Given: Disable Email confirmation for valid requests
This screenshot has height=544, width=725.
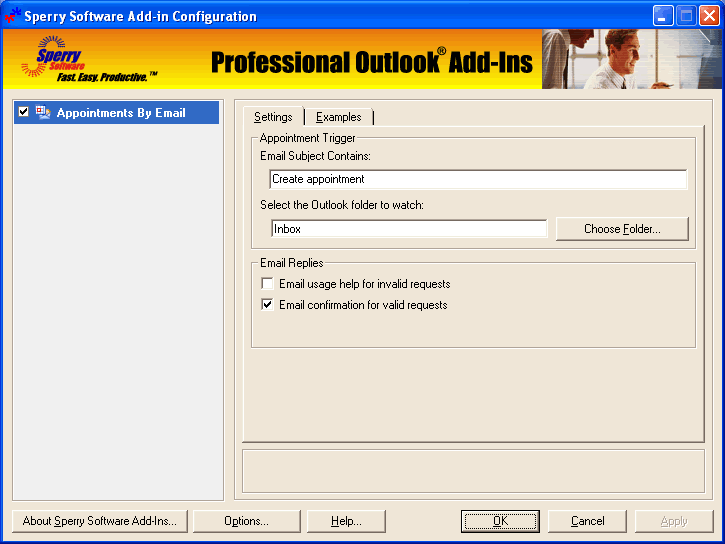Looking at the screenshot, I should point(267,305).
